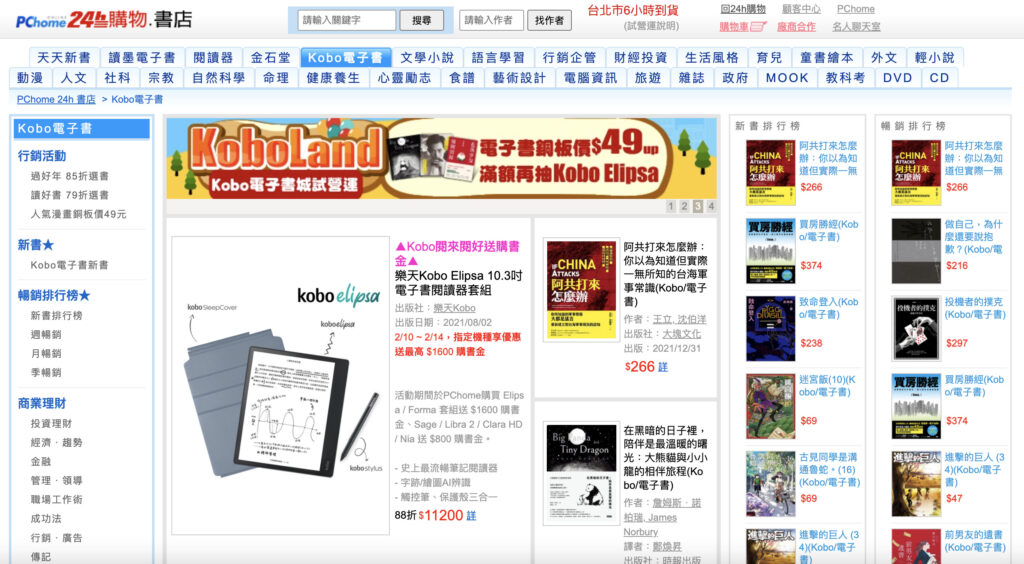Open the 購物車 shopping cart icon link
The width and height of the screenshot is (1024, 564).
743,27
